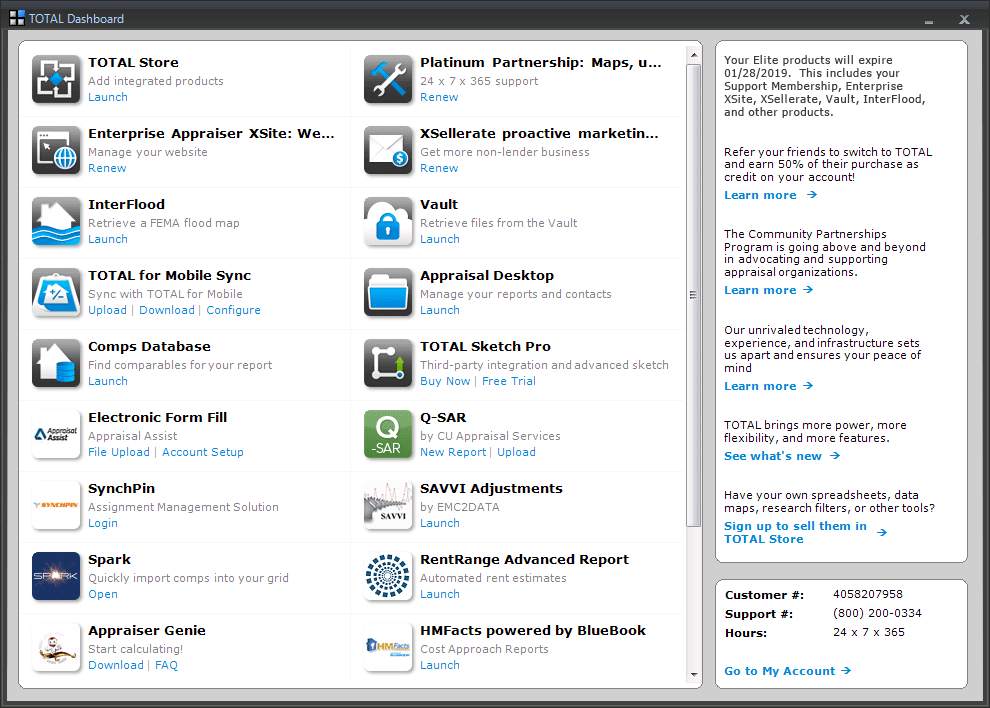The width and height of the screenshot is (990, 708).
Task: Click the product list scrollbar down arrow
Action: [x=694, y=675]
